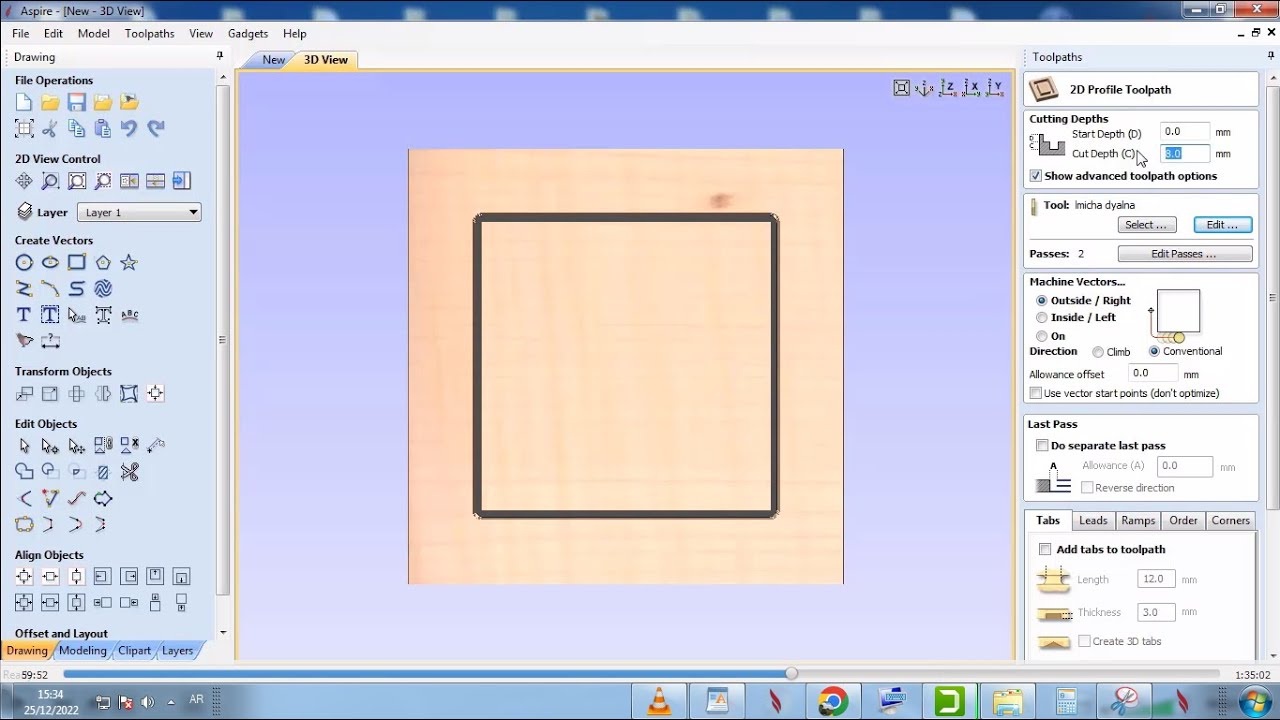Image resolution: width=1280 pixels, height=720 pixels.
Task: Select the Draw Rectangle tool
Action: click(x=76, y=262)
